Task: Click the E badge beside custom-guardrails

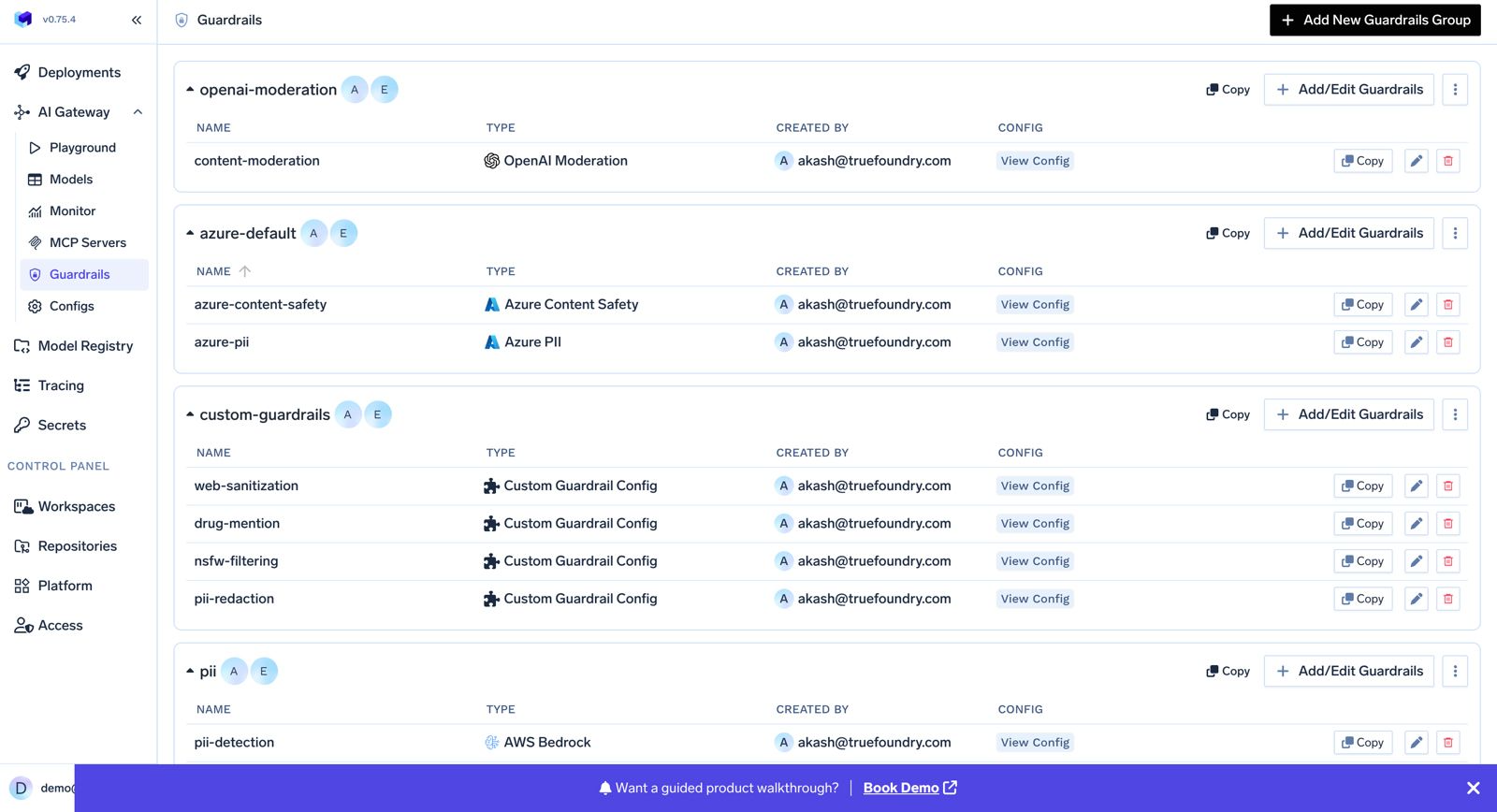Action: click(x=377, y=414)
